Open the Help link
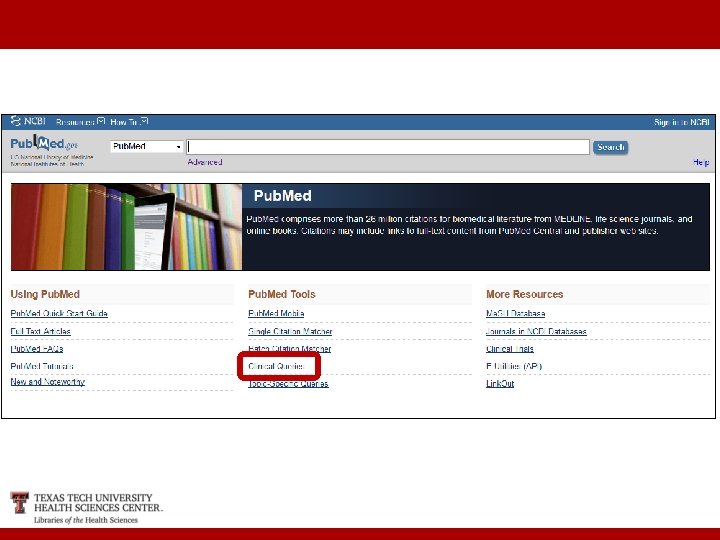Viewport: 720px width, 540px height. pyautogui.click(x=701, y=162)
